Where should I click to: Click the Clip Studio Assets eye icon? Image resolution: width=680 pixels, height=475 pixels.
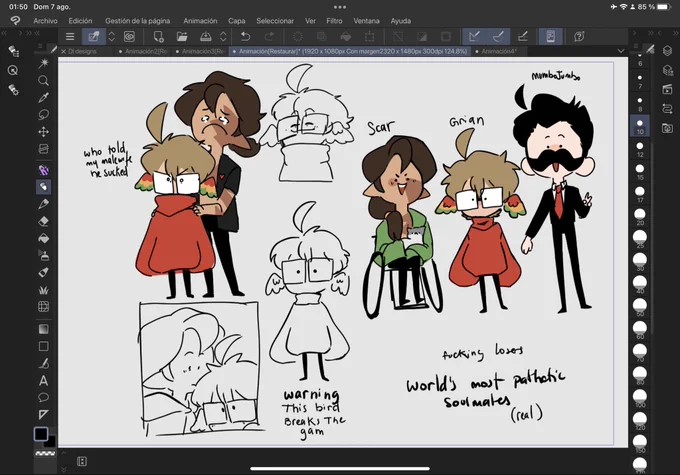(129, 36)
